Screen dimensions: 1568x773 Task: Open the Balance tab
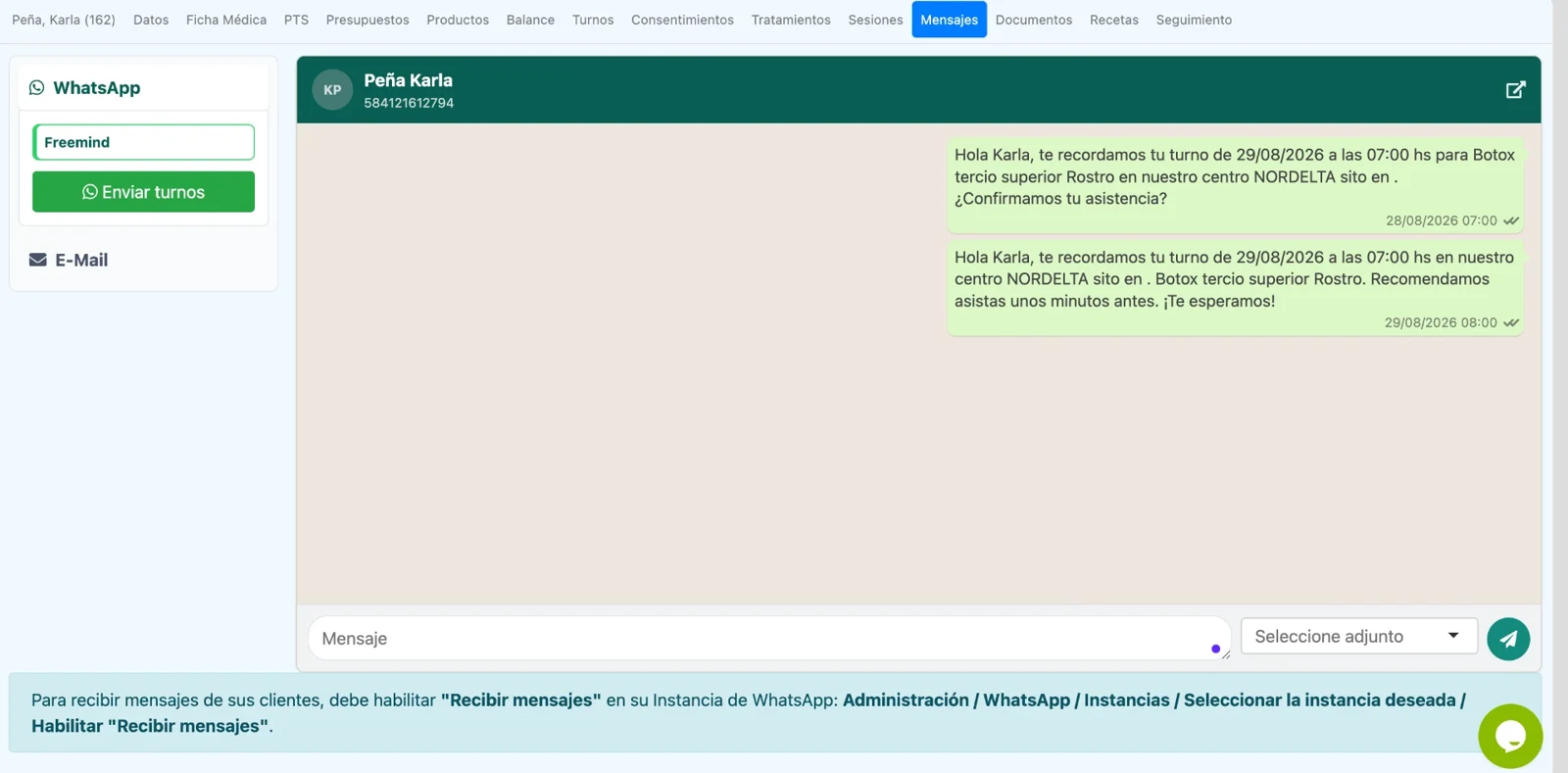(x=530, y=20)
